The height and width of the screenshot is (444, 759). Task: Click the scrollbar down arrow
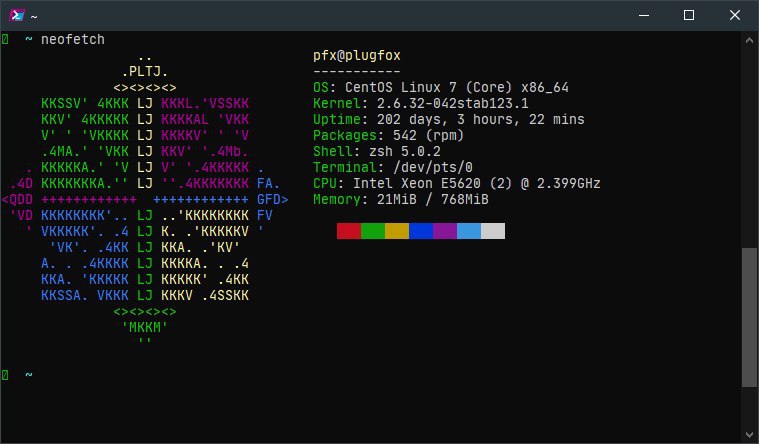pyautogui.click(x=749, y=434)
